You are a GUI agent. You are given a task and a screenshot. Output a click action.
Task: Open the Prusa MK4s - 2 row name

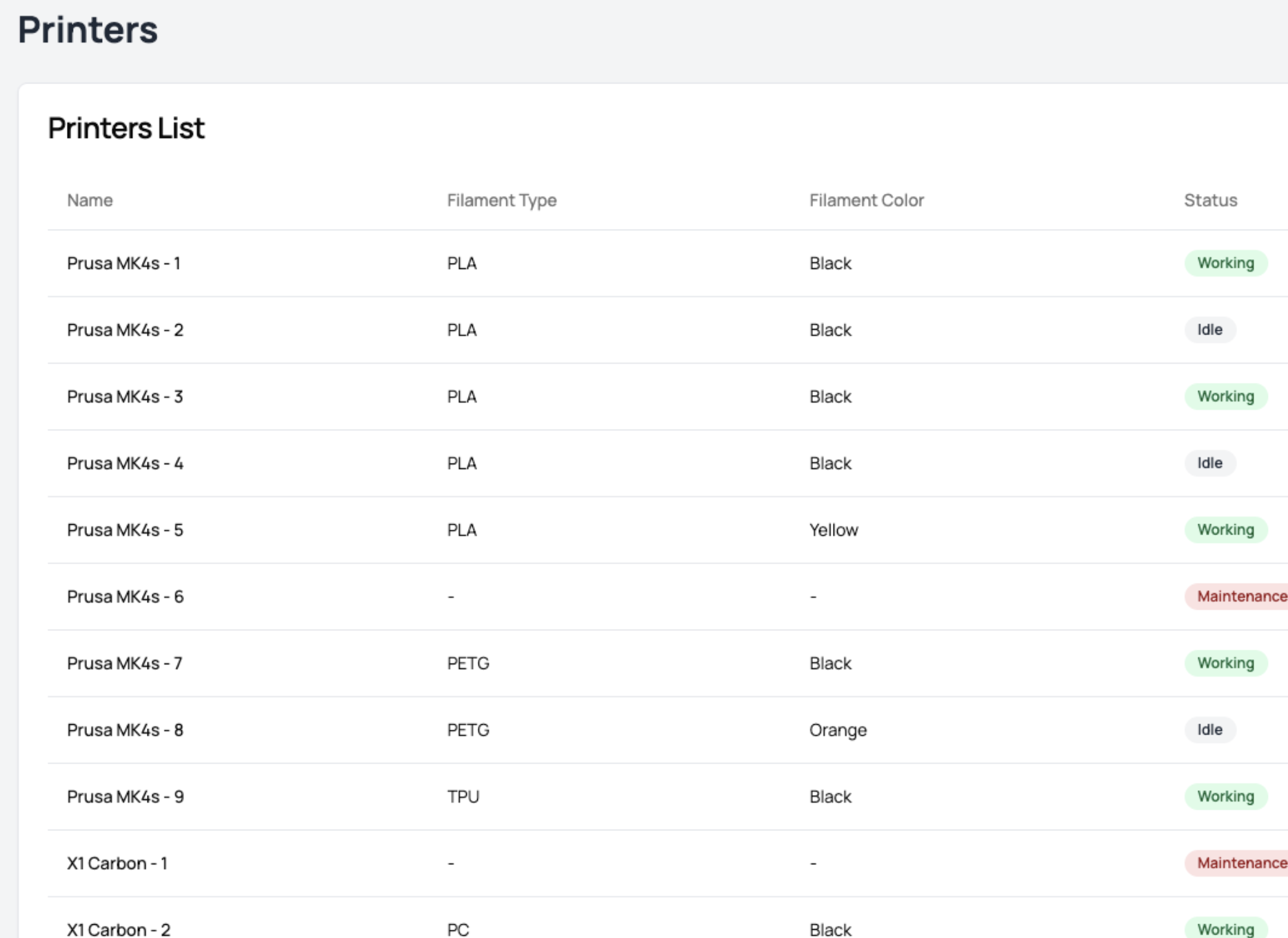pyautogui.click(x=125, y=330)
